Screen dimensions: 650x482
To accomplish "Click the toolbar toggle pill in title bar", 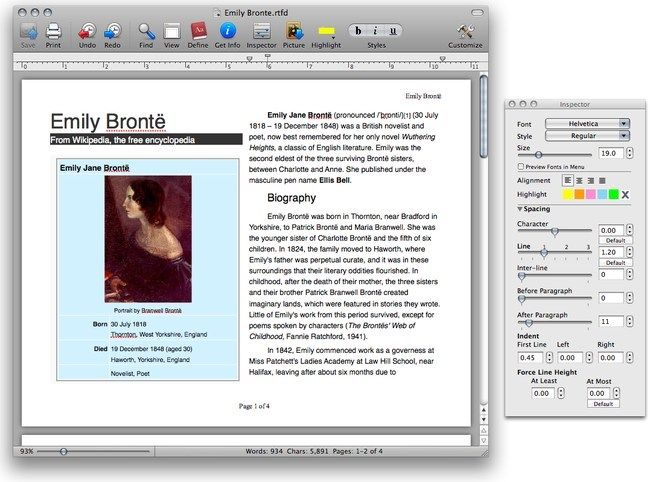I will point(478,12).
